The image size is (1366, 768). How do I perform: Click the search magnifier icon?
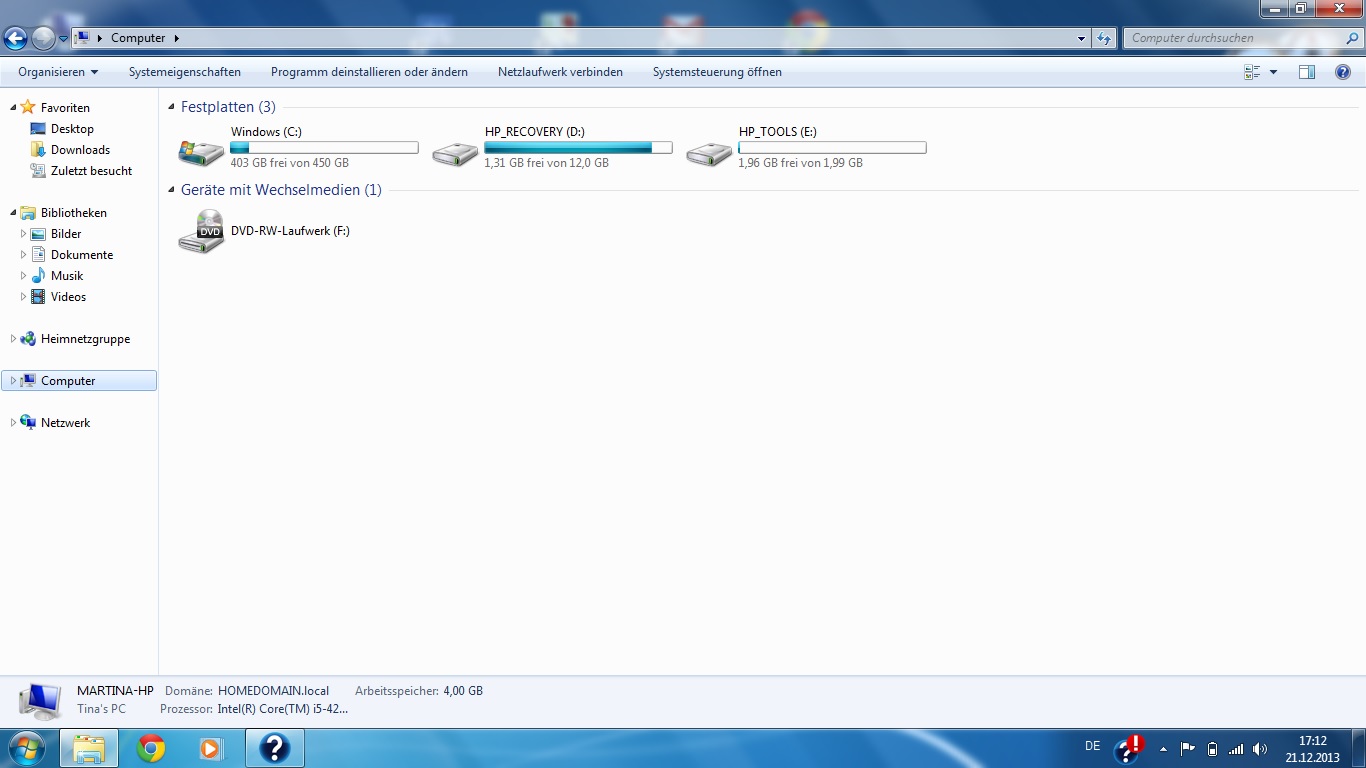[1352, 38]
